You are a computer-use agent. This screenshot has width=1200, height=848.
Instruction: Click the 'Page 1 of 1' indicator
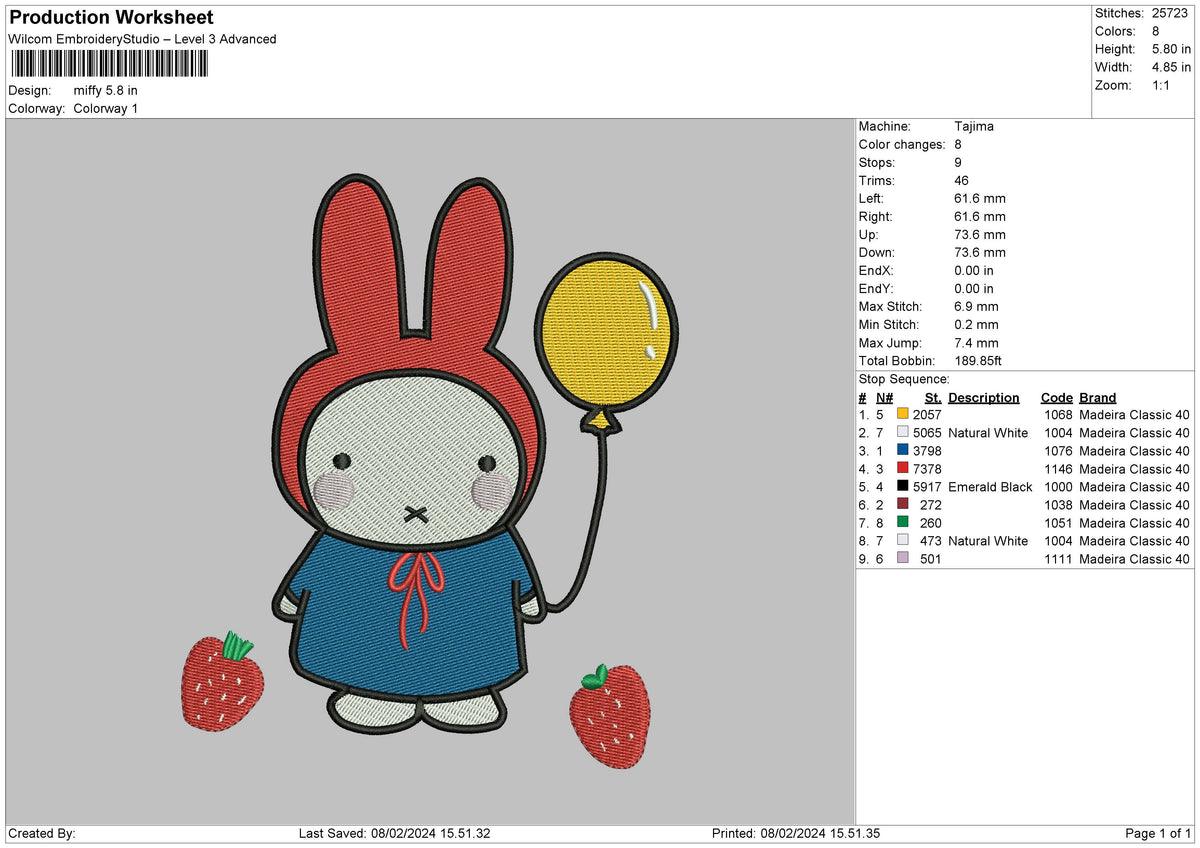[1158, 834]
